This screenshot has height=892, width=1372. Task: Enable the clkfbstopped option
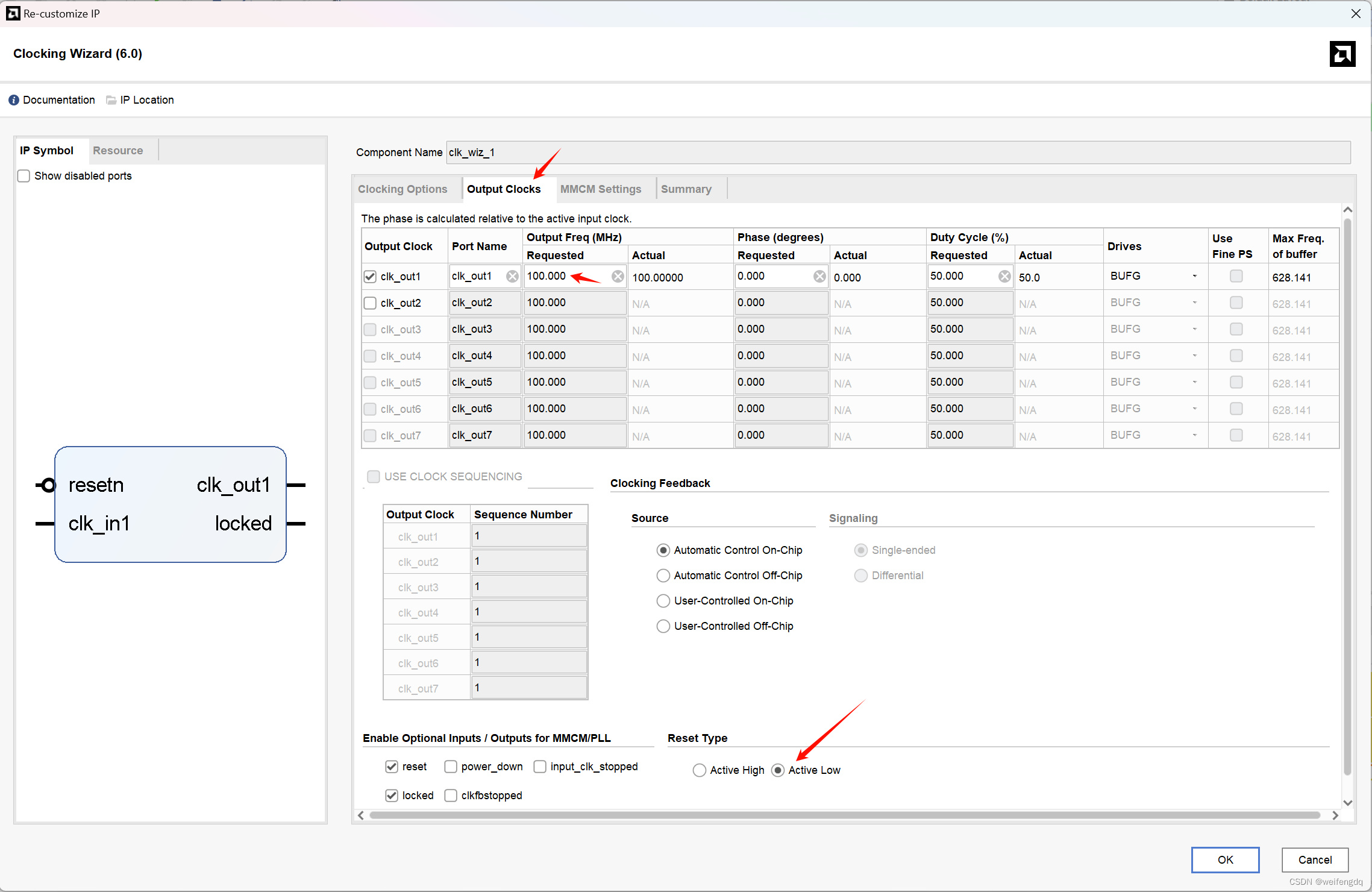pyautogui.click(x=451, y=796)
